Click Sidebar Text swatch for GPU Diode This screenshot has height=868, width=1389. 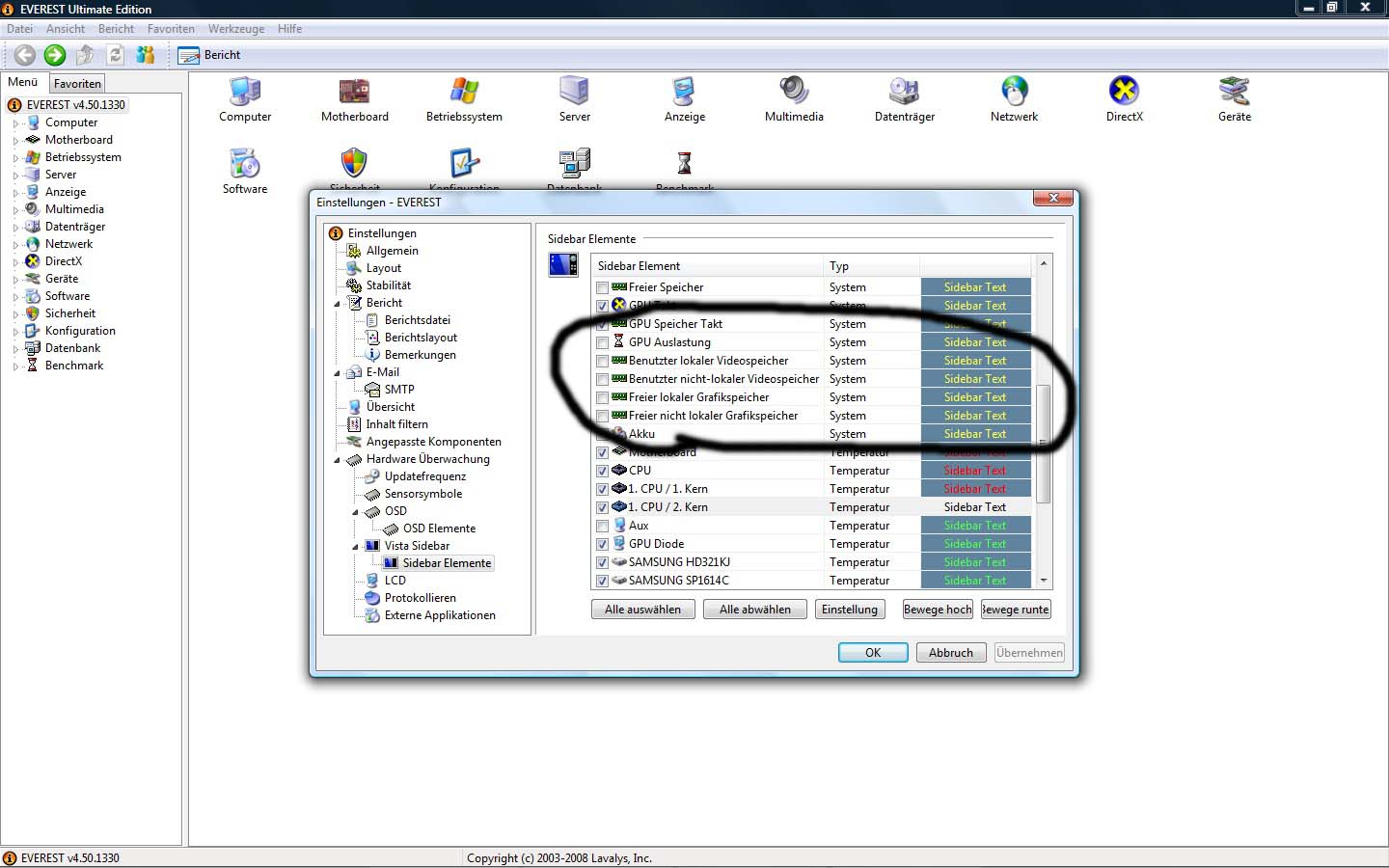[975, 544]
